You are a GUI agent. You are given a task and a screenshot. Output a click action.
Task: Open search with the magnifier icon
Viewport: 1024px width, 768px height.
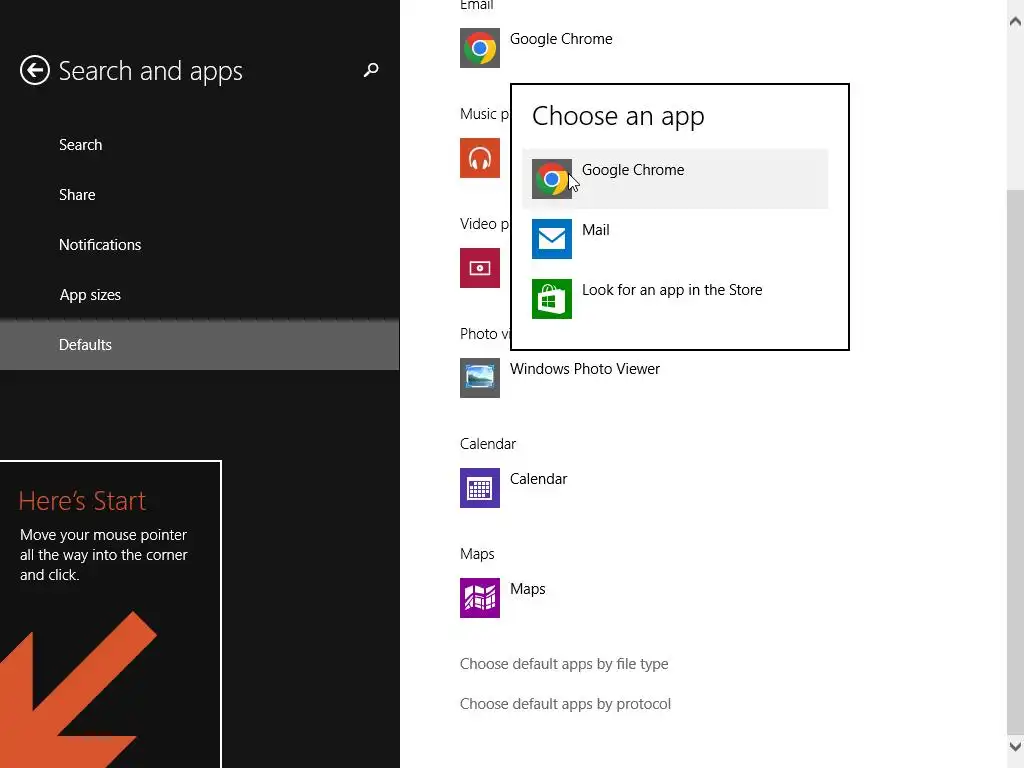click(371, 70)
